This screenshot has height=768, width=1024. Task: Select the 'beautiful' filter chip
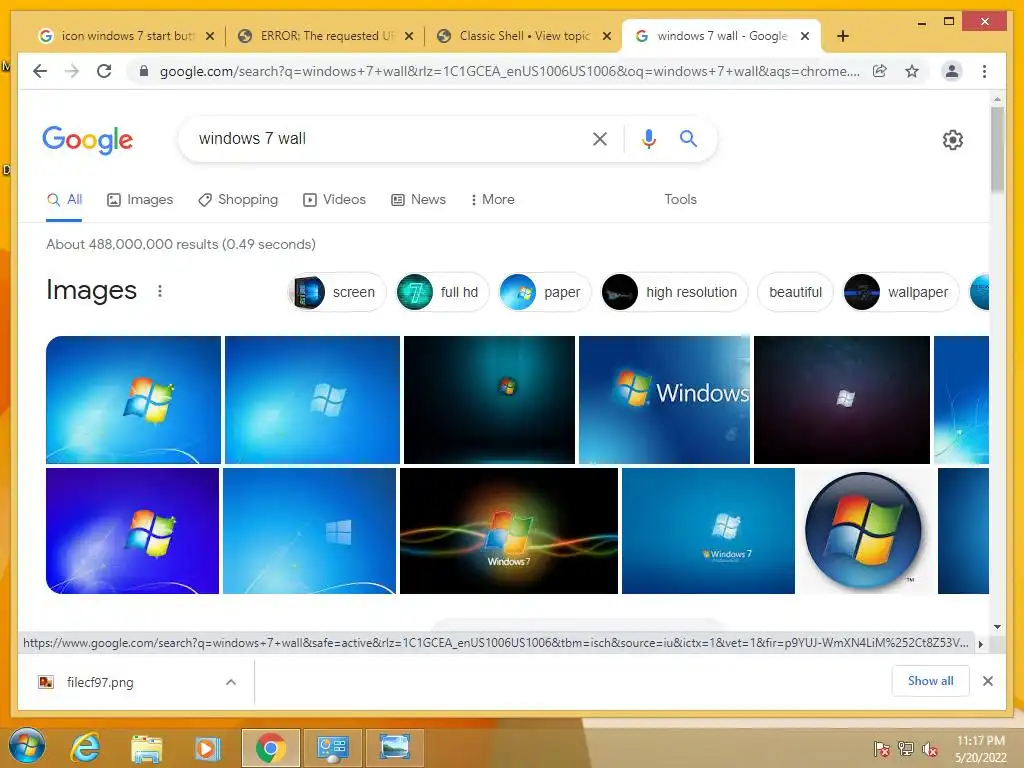tap(795, 292)
